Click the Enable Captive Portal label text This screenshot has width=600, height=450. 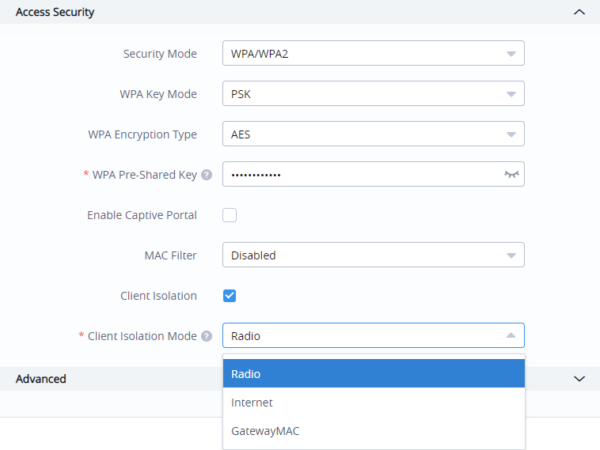pyautogui.click(x=144, y=215)
